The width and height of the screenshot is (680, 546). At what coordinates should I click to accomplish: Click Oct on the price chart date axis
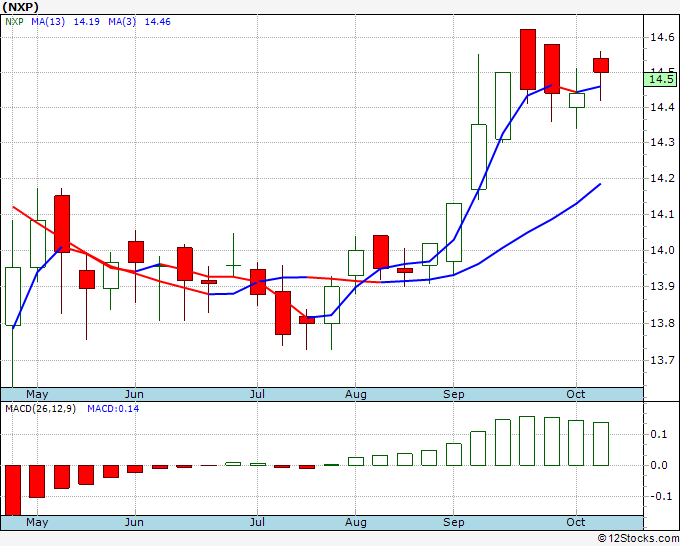(576, 394)
